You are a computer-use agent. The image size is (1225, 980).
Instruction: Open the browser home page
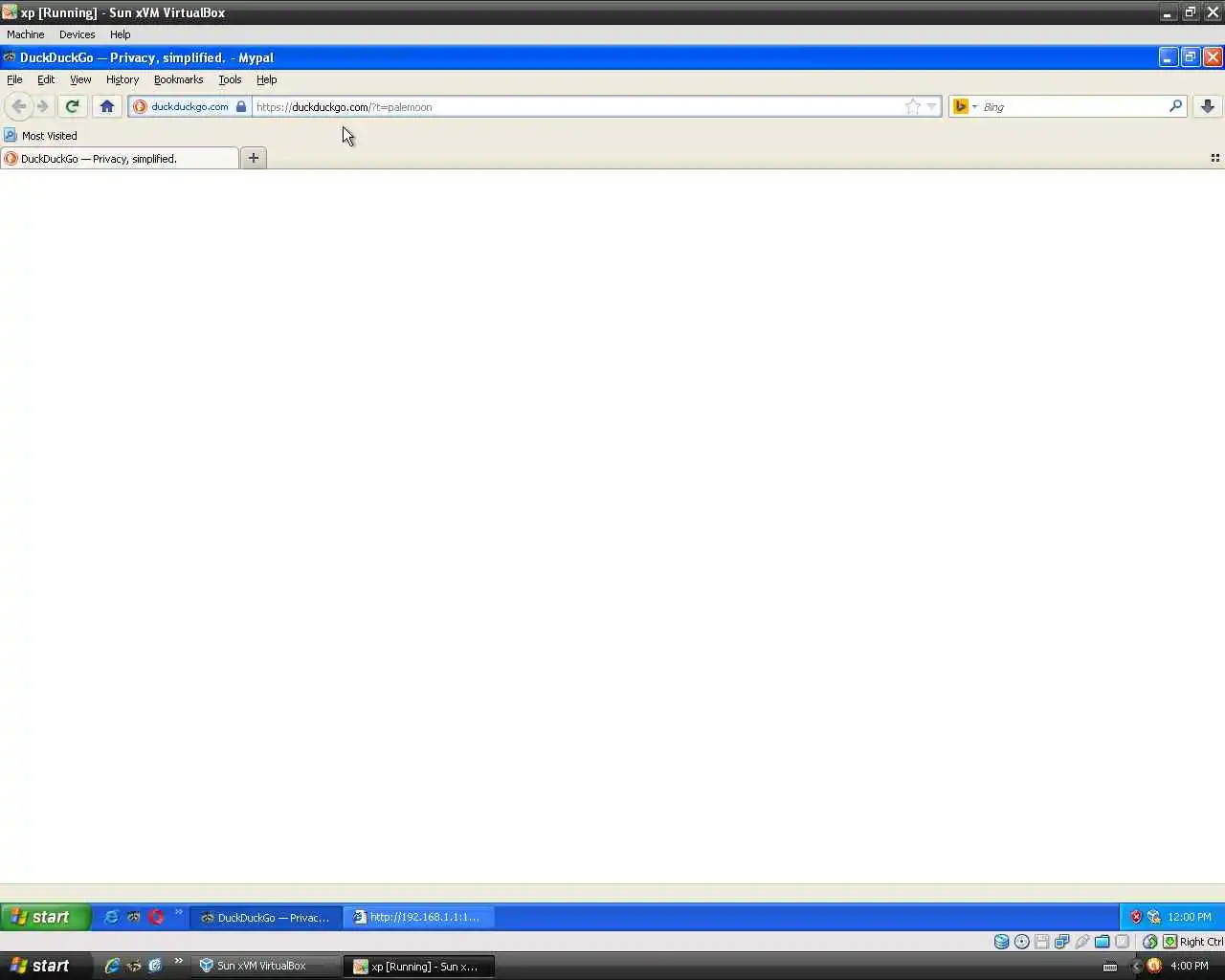(x=107, y=106)
